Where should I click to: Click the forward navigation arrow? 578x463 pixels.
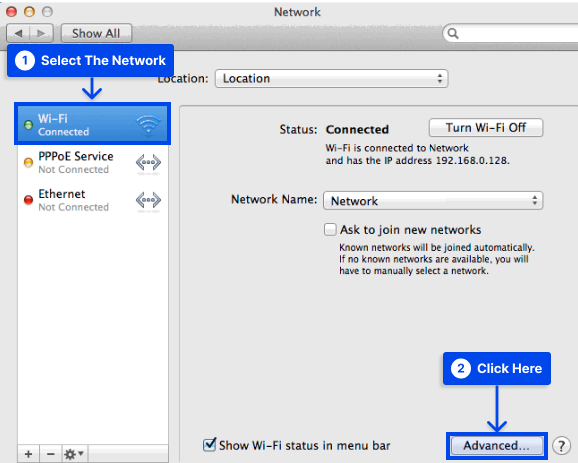[x=41, y=34]
